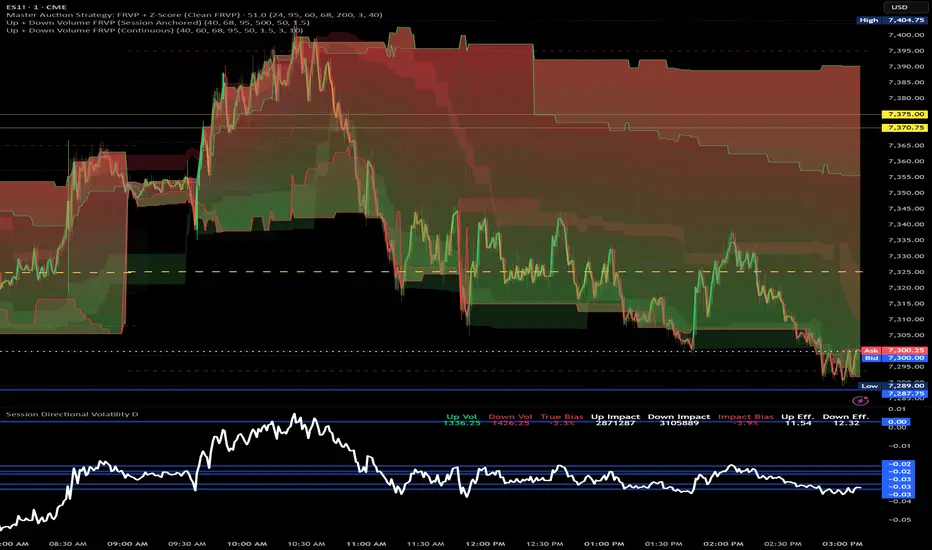Viewport: 932px width, 550px height.
Task: Click the 7,385.00 price axis label
Action: 906,82
